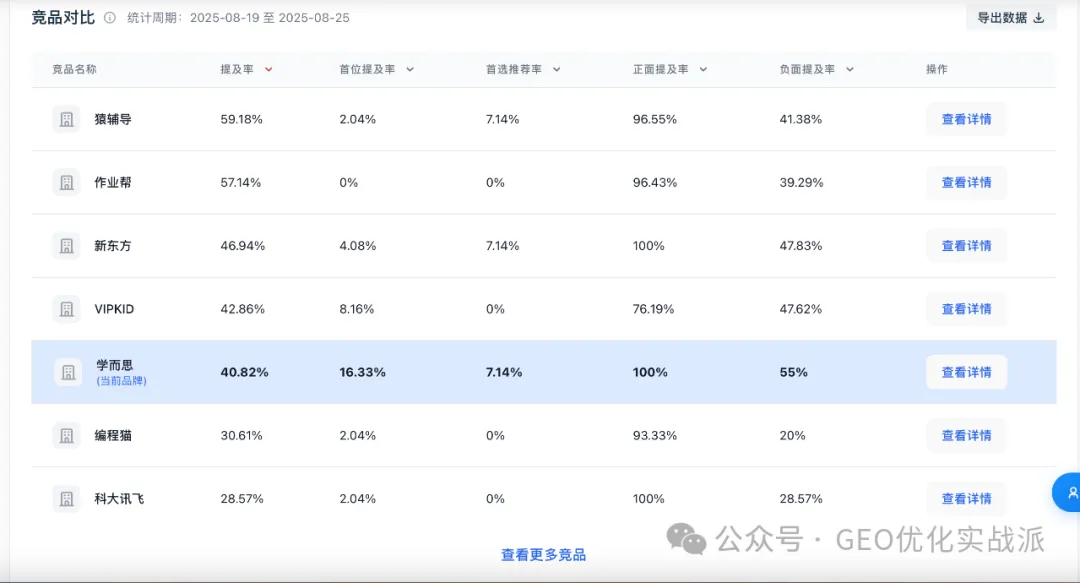Screen dimensions: 1080x583
Task: Select the 作业帮 name cell
Action: 113,183
